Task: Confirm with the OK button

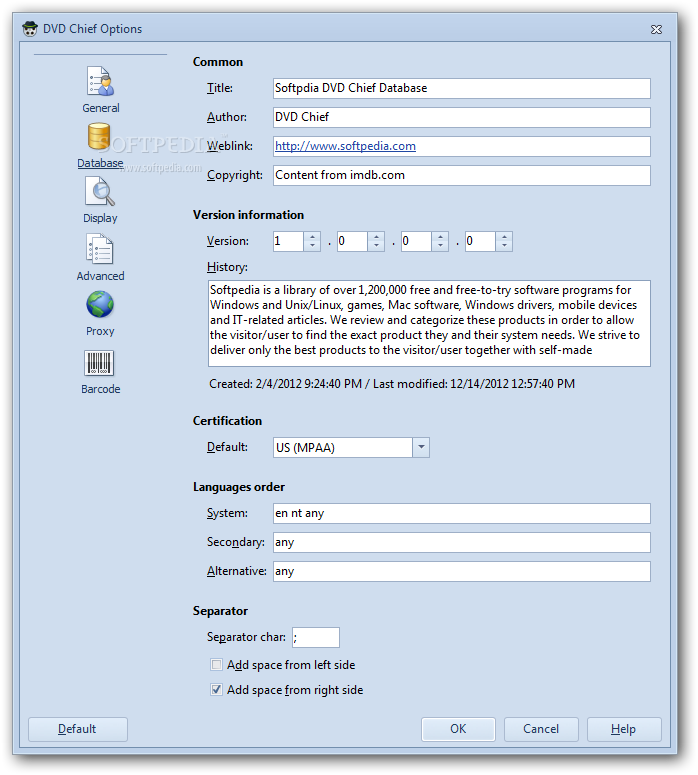Action: click(458, 729)
